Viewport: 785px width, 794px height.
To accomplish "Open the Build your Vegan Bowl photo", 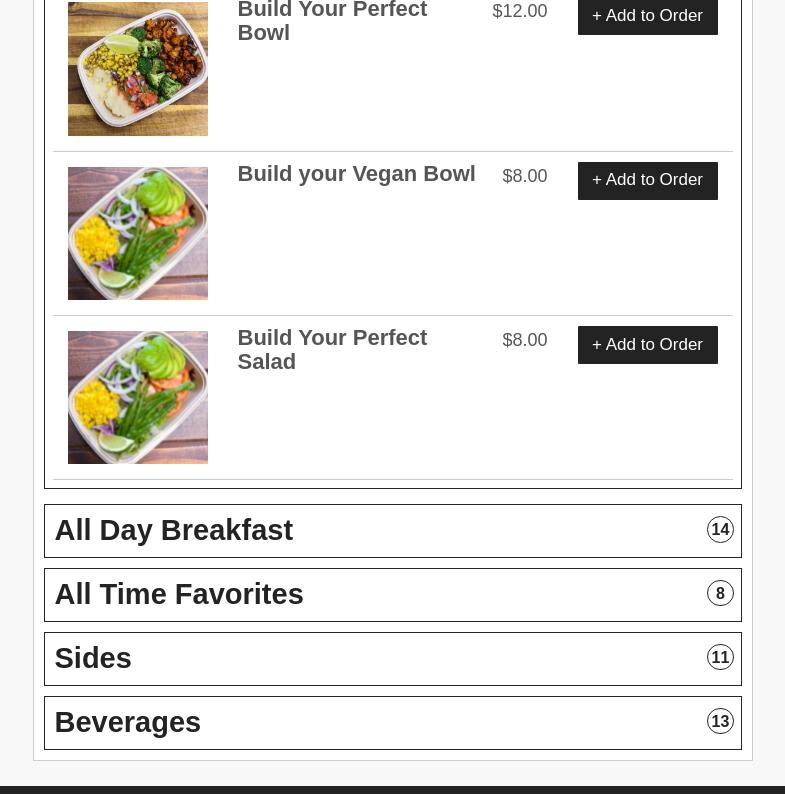I will 138,233.
